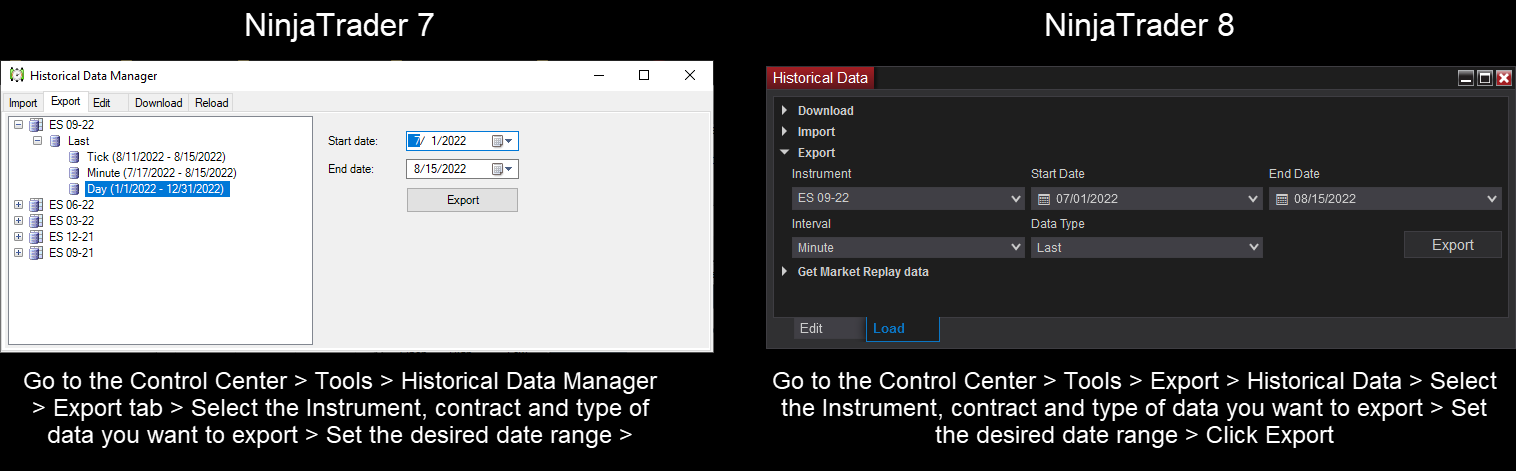Collapse the ES 09-22 tree node
Viewport: 1516px width, 471px height.
[x=19, y=125]
